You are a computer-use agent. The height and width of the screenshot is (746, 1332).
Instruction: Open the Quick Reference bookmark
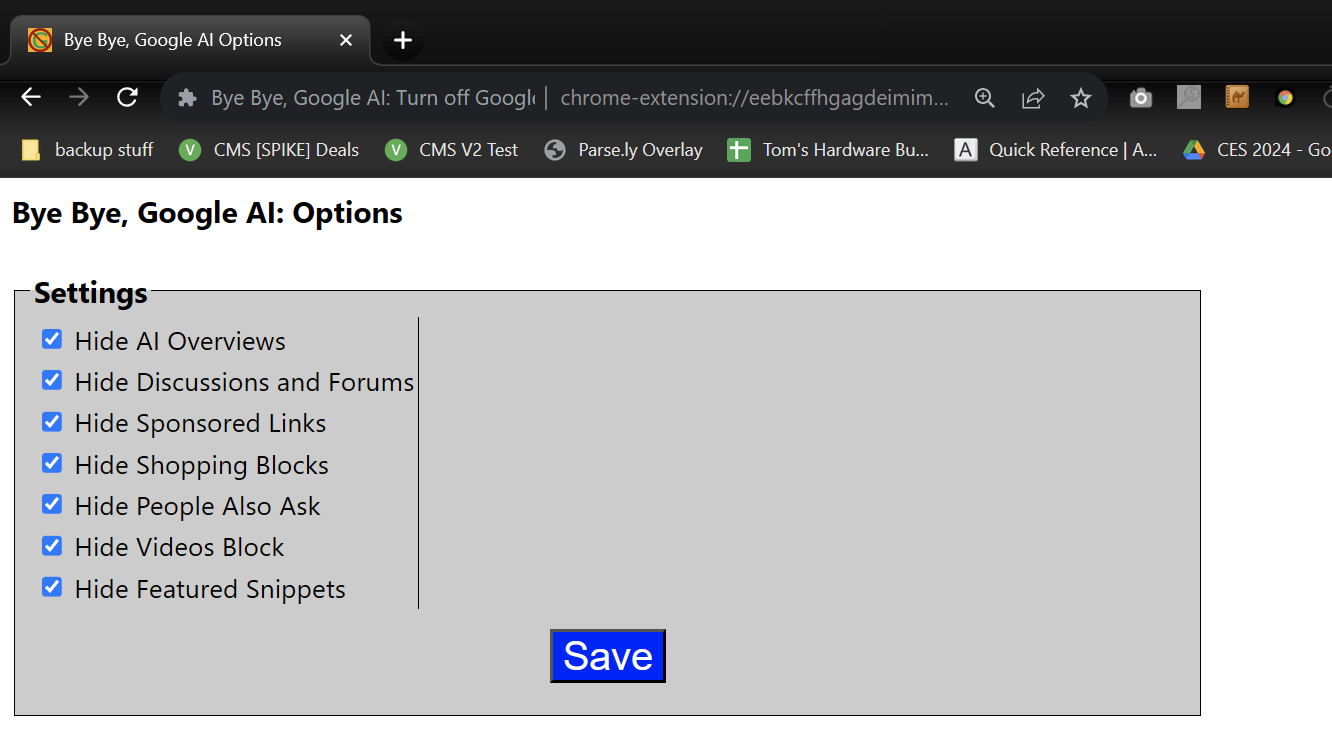tap(1056, 150)
